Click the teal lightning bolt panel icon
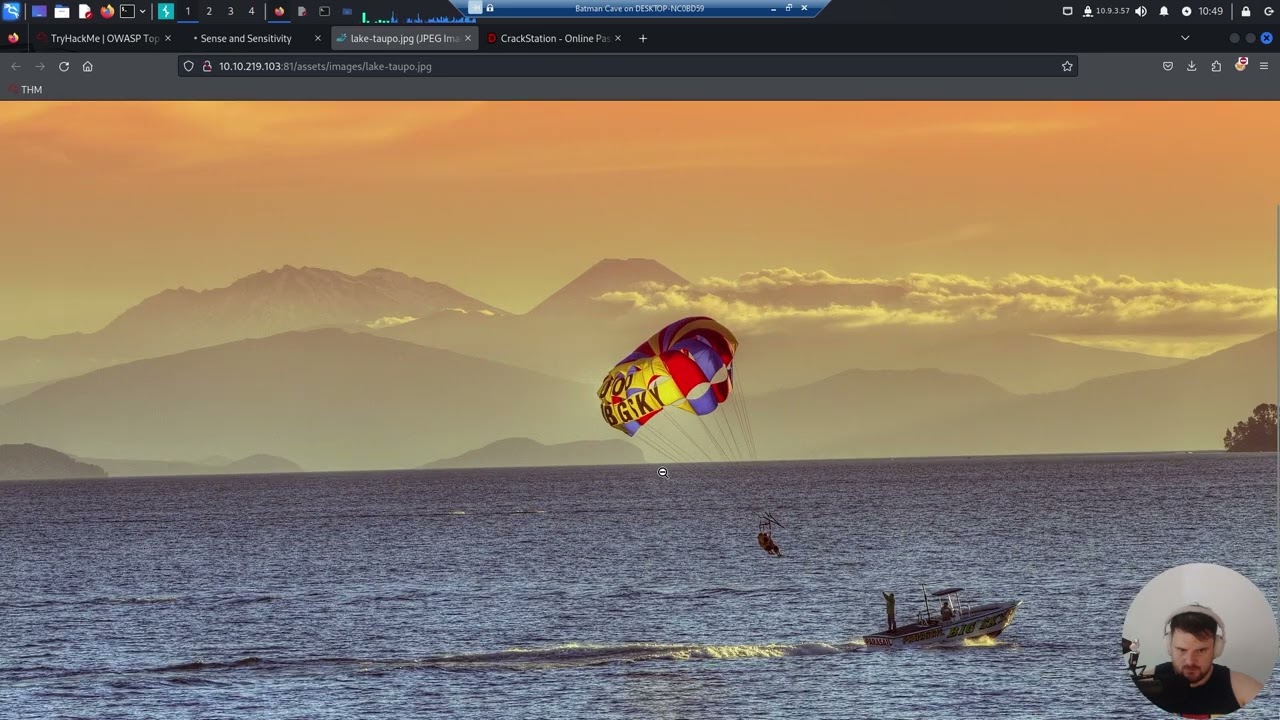The width and height of the screenshot is (1280, 720). point(166,11)
